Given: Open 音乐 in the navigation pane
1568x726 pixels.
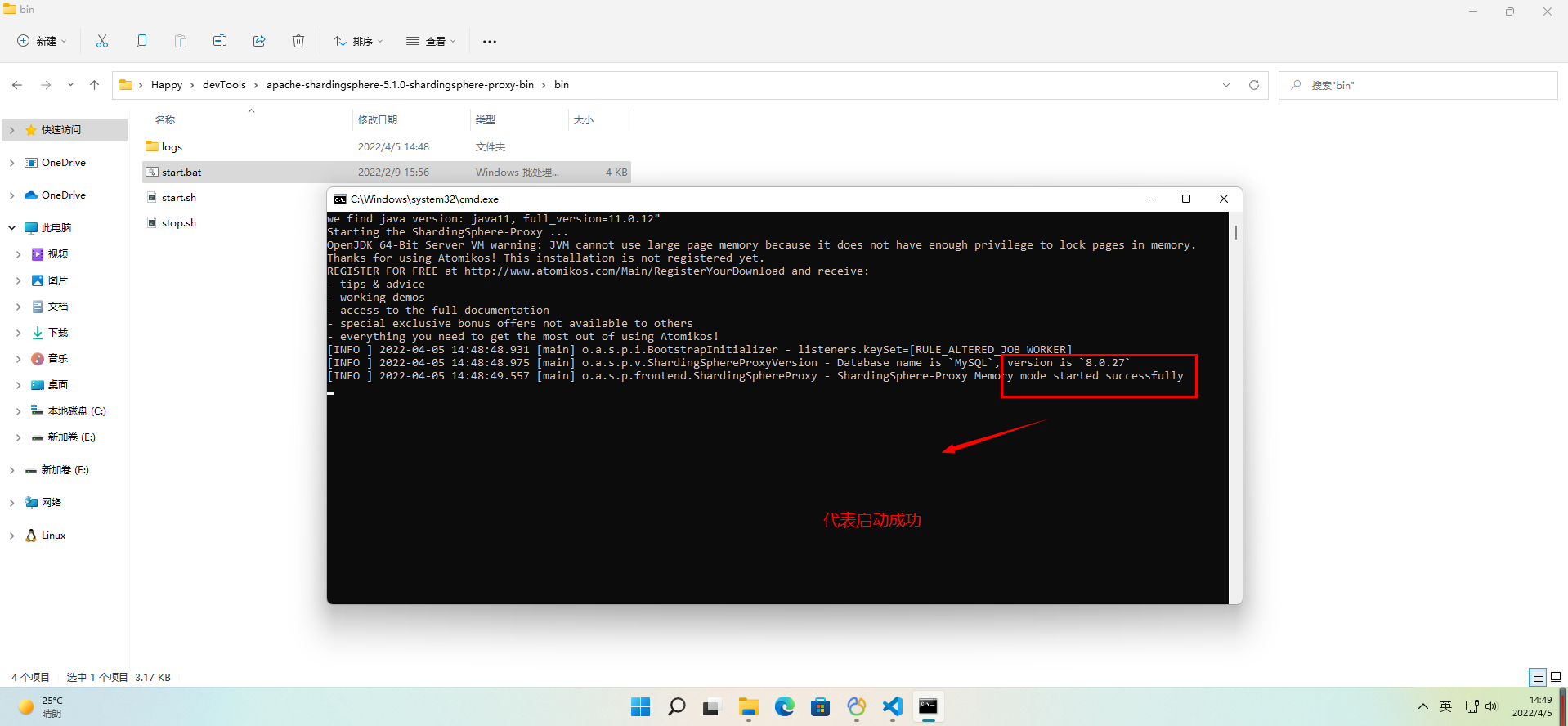Looking at the screenshot, I should pyautogui.click(x=57, y=359).
